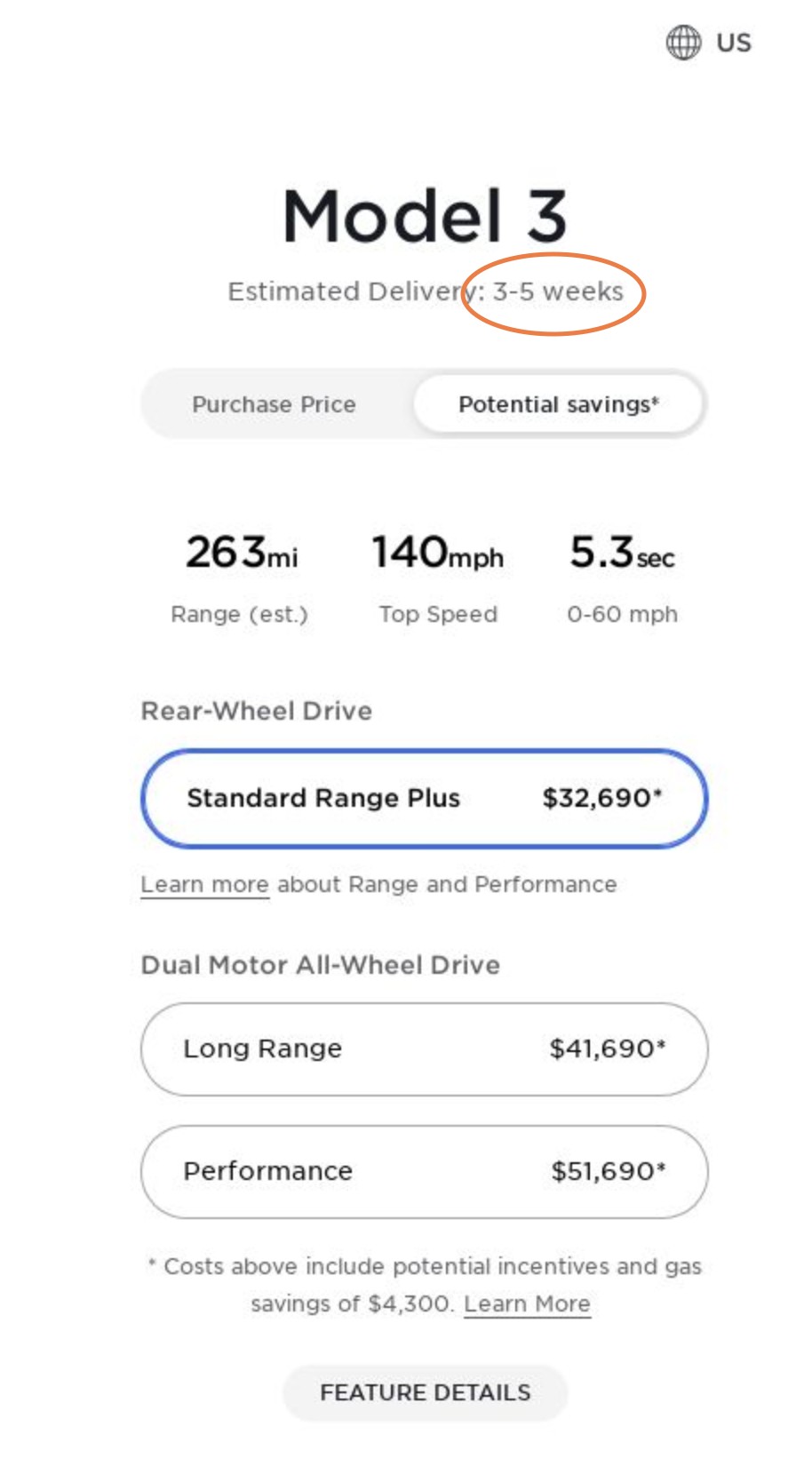This screenshot has width=812, height=1475.
Task: Click the 263mi range estimate figure
Action: point(241,553)
